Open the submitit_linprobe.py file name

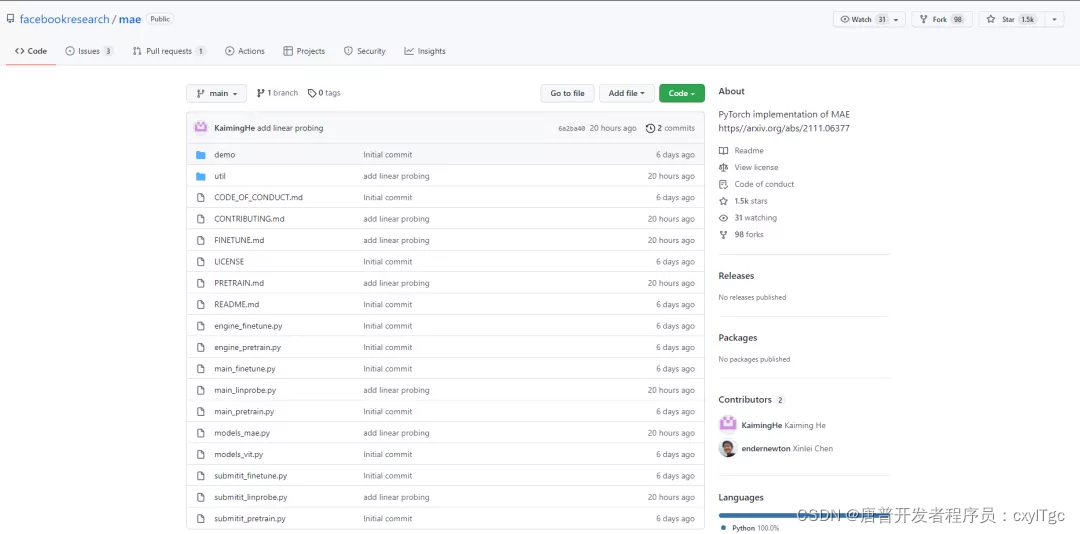pos(251,497)
